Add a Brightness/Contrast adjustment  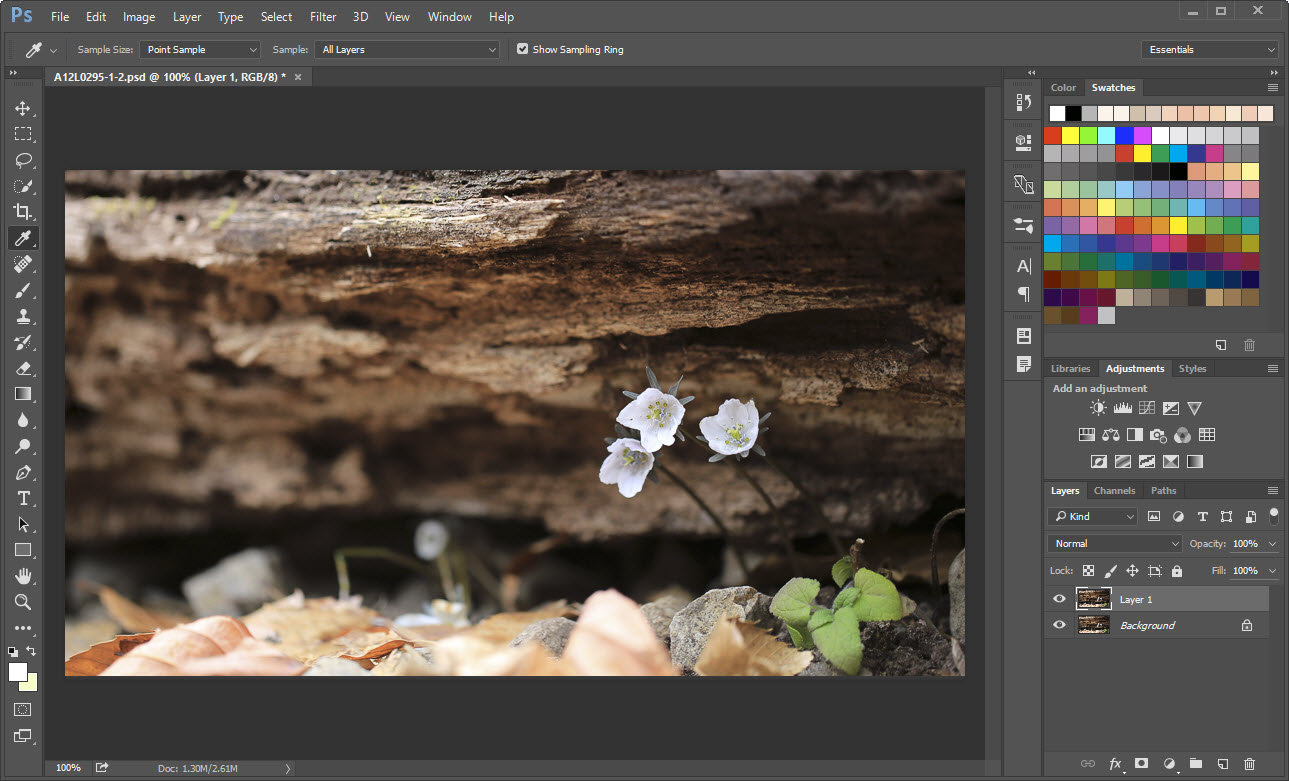click(1099, 408)
